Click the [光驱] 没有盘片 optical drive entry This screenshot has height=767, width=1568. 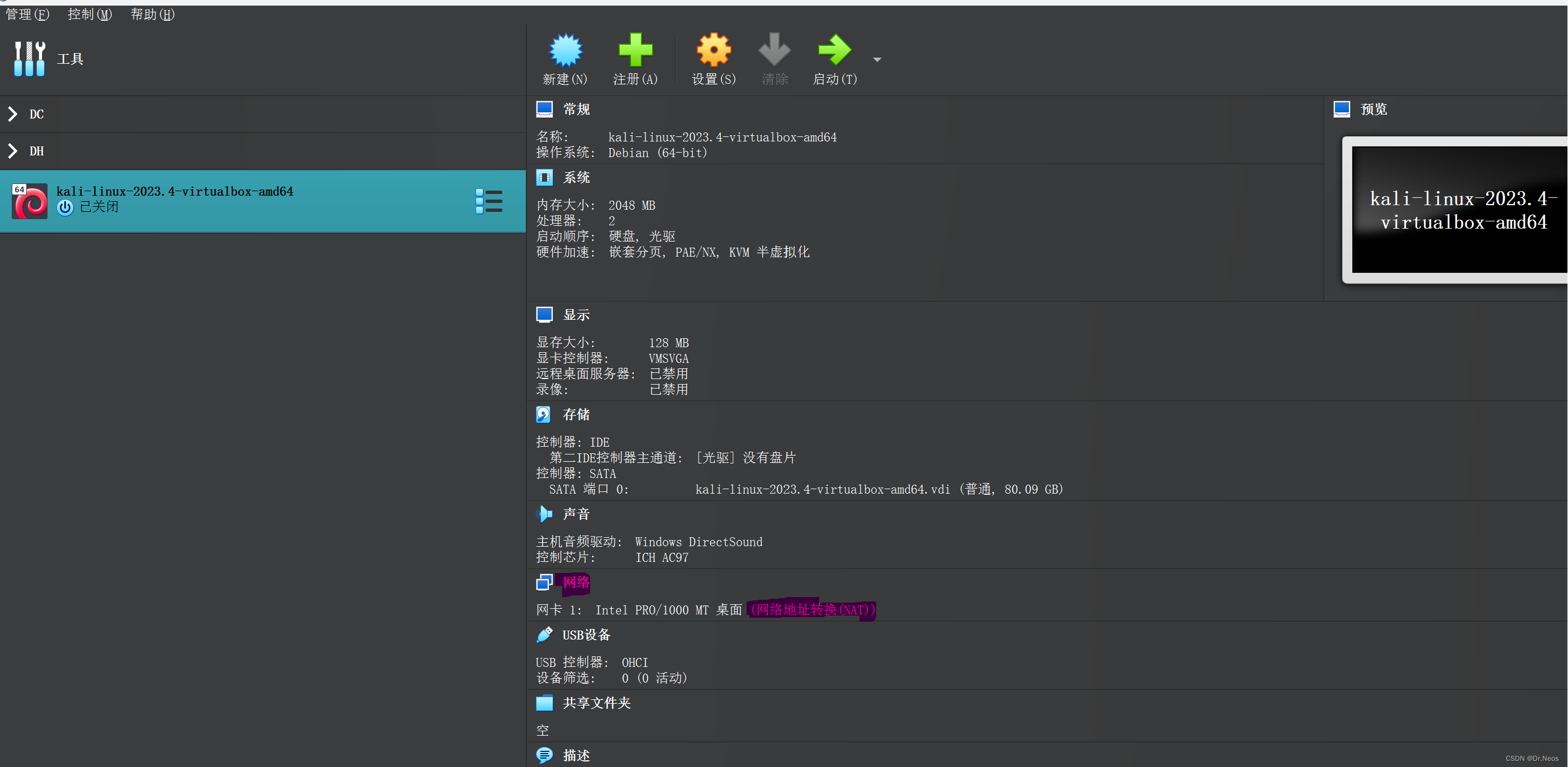point(745,458)
